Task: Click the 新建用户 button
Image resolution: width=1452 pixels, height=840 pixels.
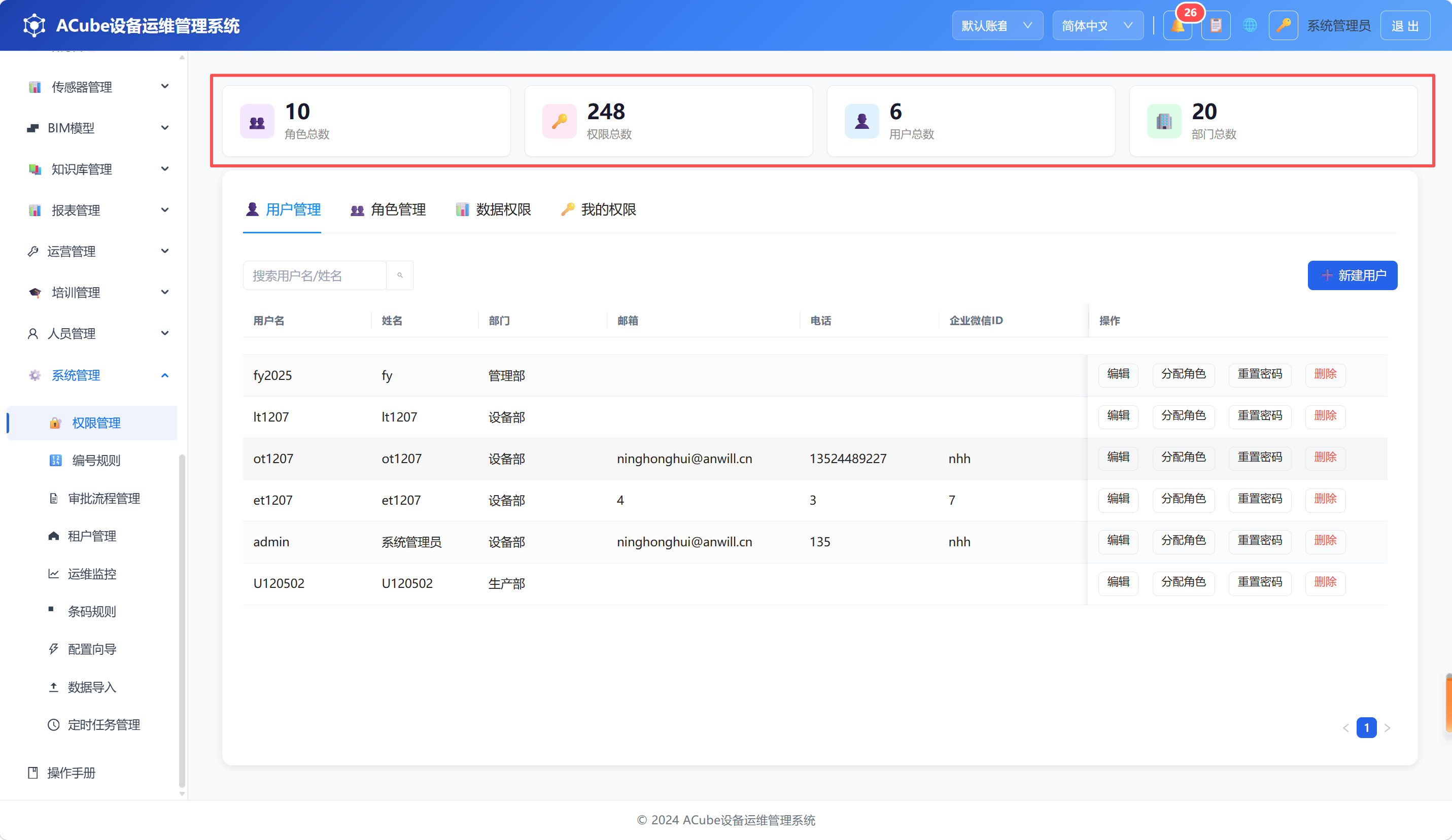Action: coord(1353,275)
